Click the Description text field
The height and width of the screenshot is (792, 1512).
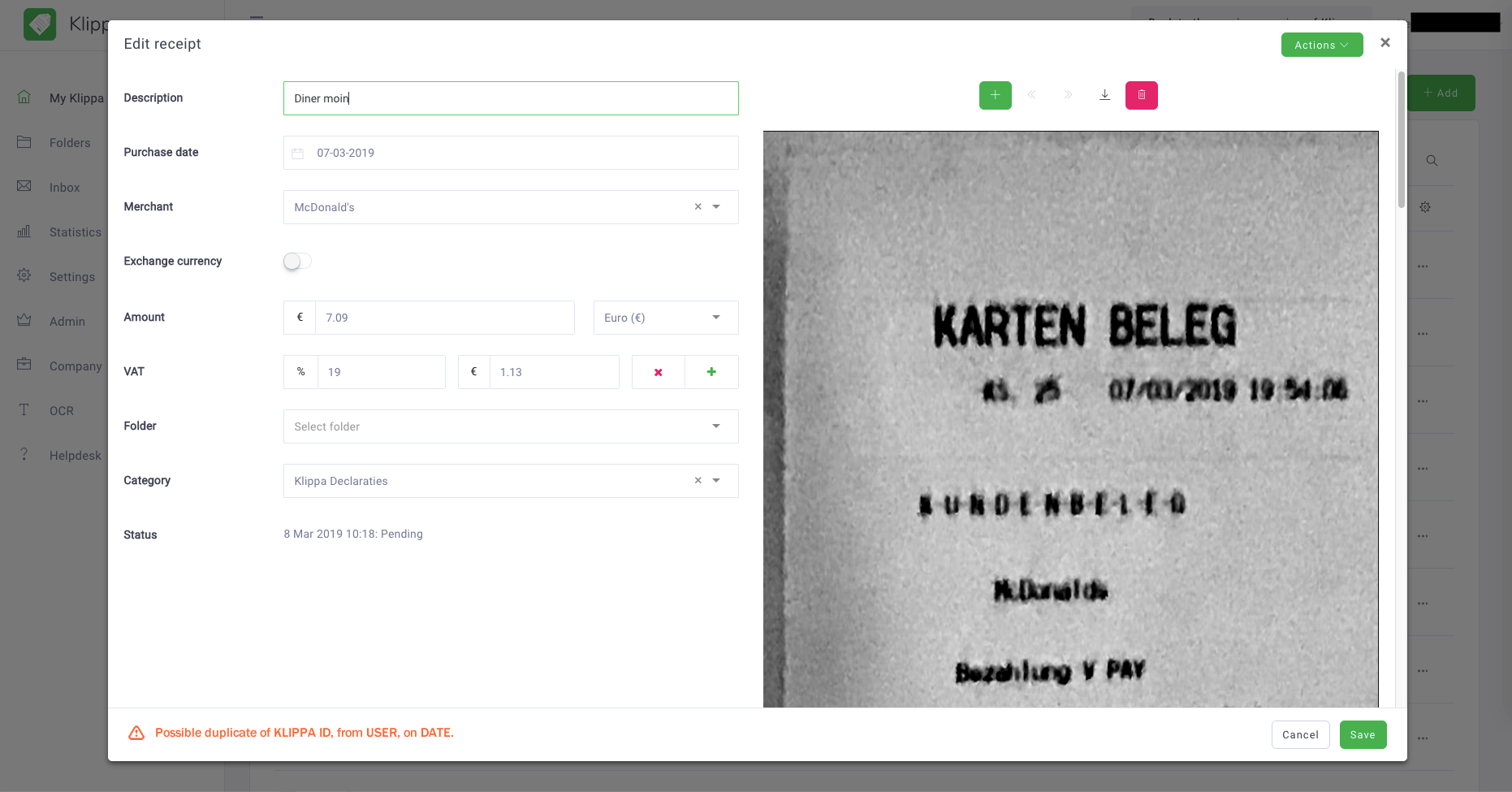pos(510,98)
